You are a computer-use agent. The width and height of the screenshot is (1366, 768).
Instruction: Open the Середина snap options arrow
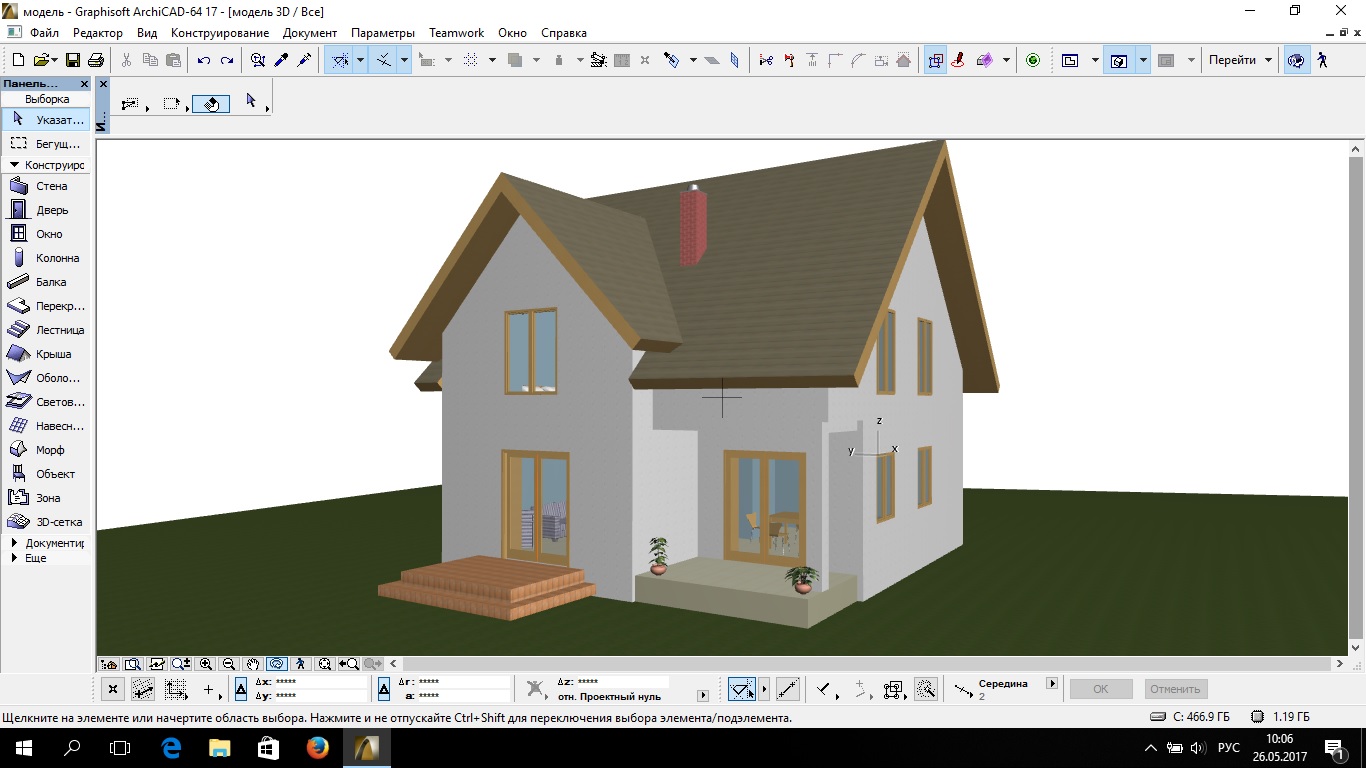1052,684
